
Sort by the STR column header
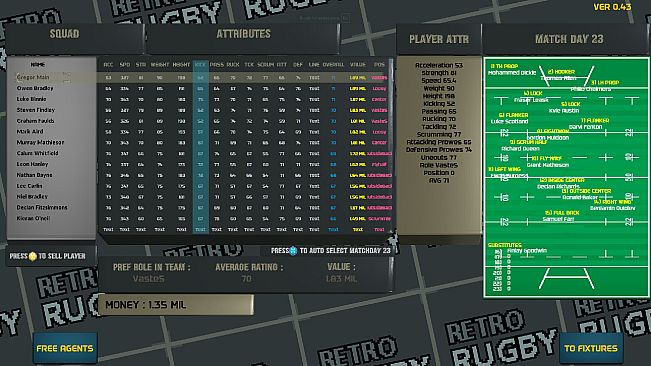[141, 65]
